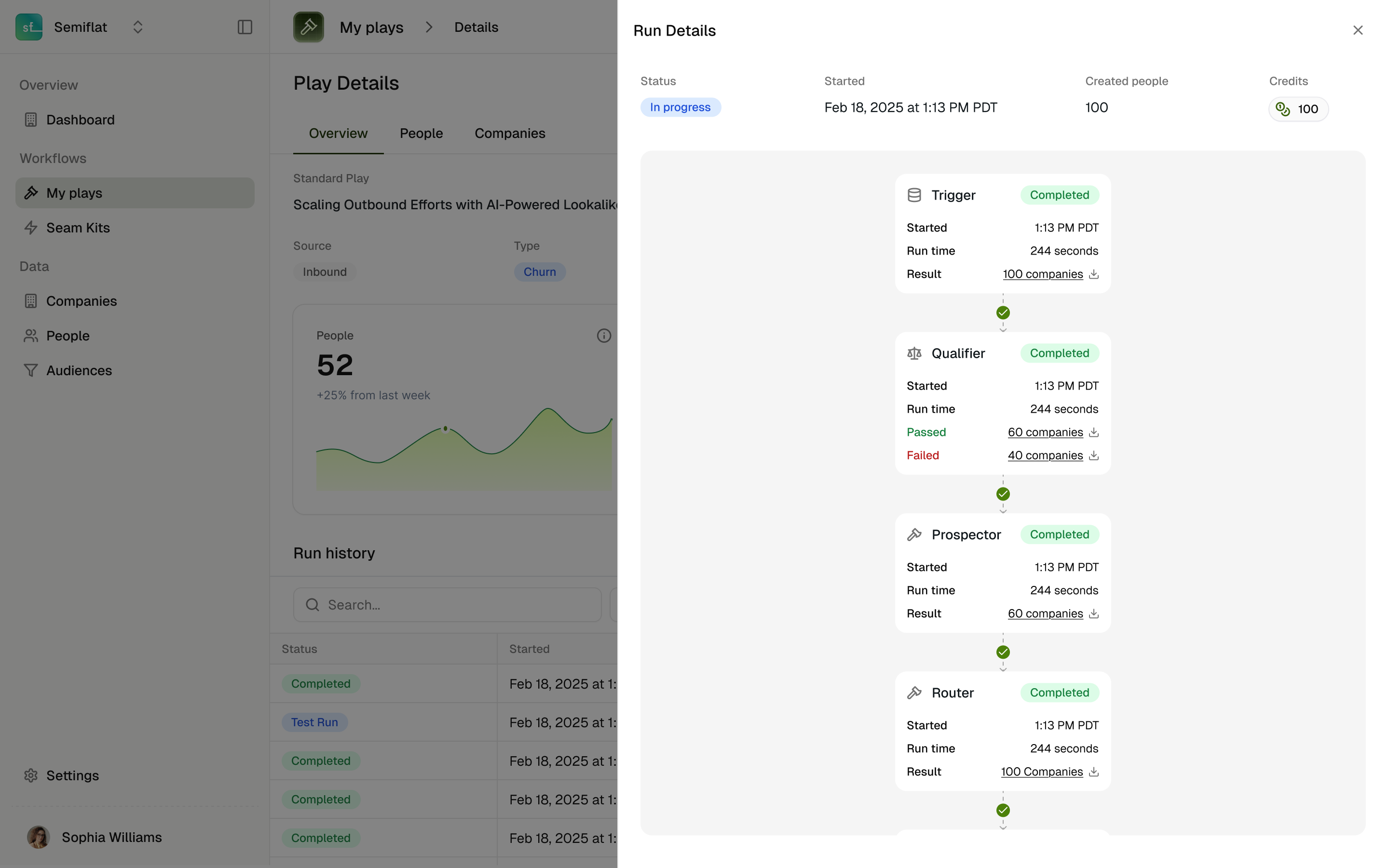The image size is (1389, 868).
Task: Go to Audiences in the sidebar
Action: click(x=79, y=370)
